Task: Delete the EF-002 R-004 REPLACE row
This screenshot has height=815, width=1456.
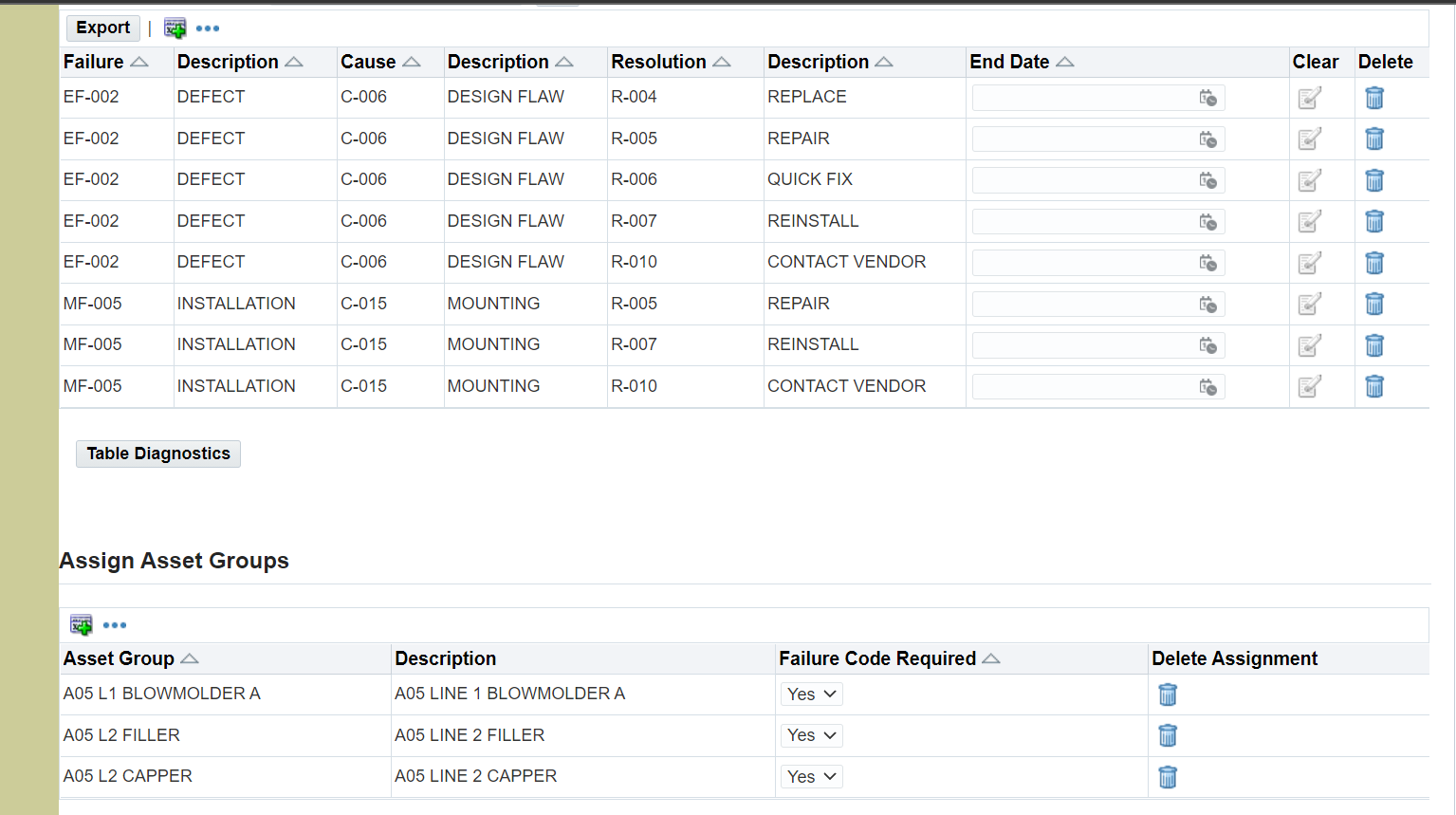Action: click(x=1374, y=98)
